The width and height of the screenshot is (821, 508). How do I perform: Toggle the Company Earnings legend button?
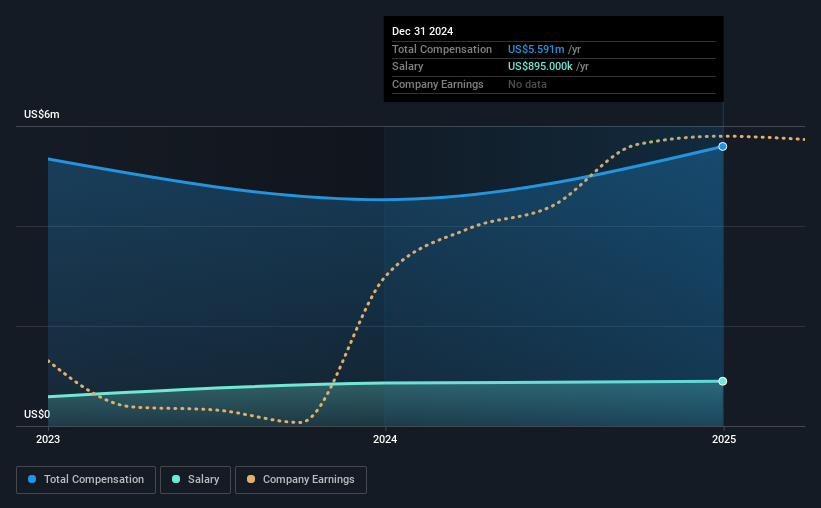pyautogui.click(x=301, y=480)
